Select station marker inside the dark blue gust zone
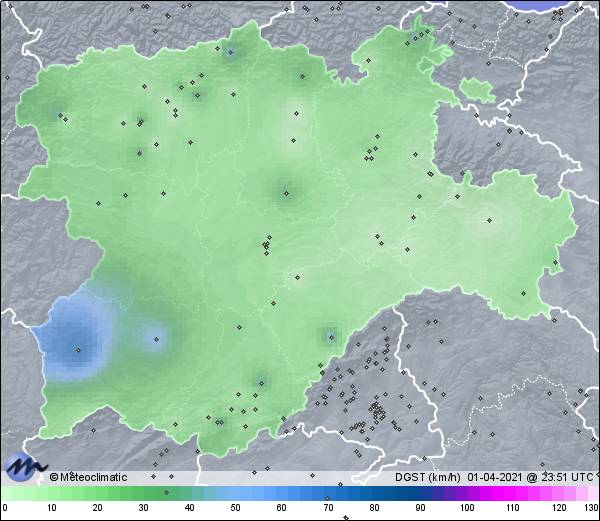Viewport: 600px width, 521px height. pyautogui.click(x=78, y=350)
